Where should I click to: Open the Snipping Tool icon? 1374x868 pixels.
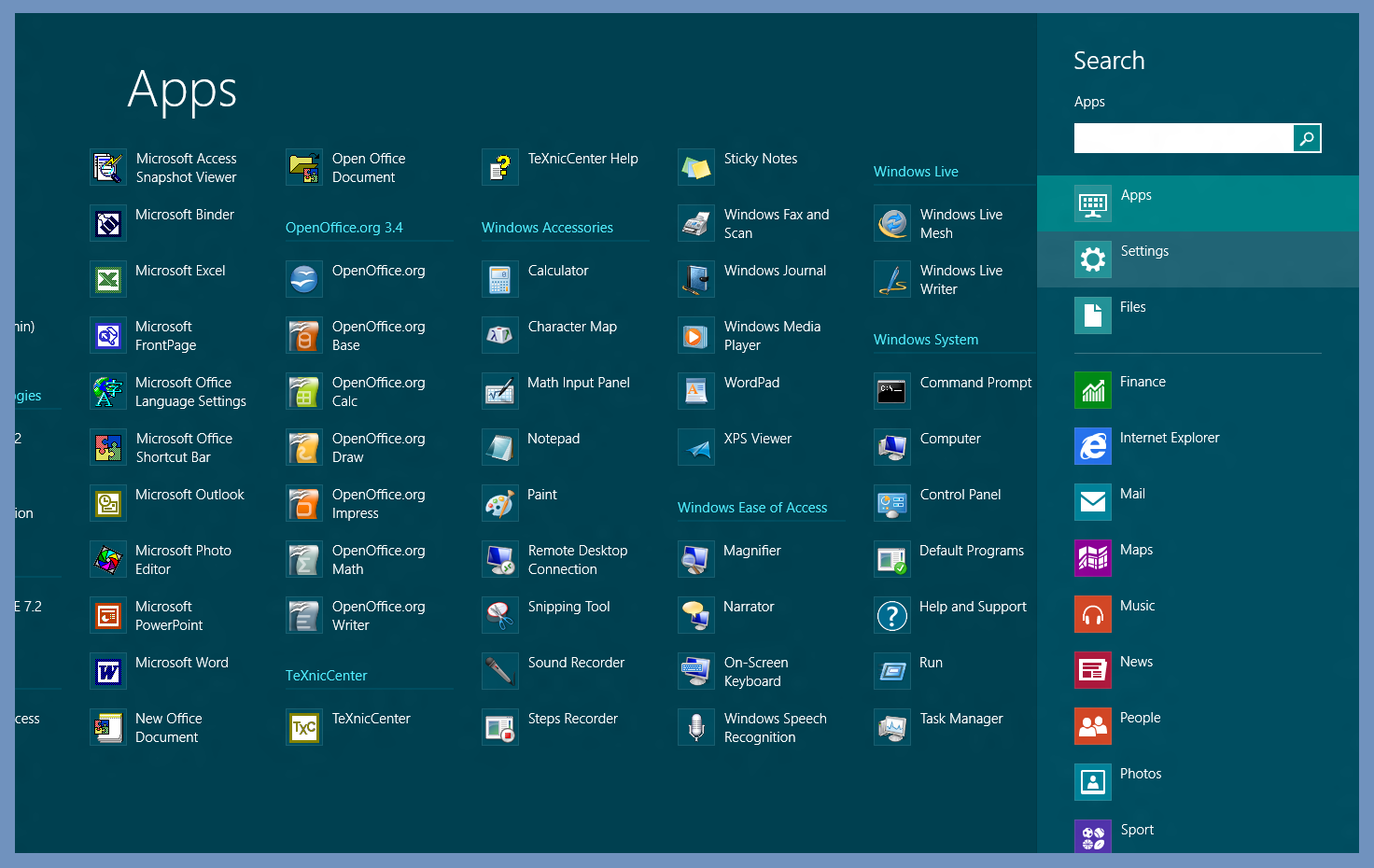pos(499,616)
